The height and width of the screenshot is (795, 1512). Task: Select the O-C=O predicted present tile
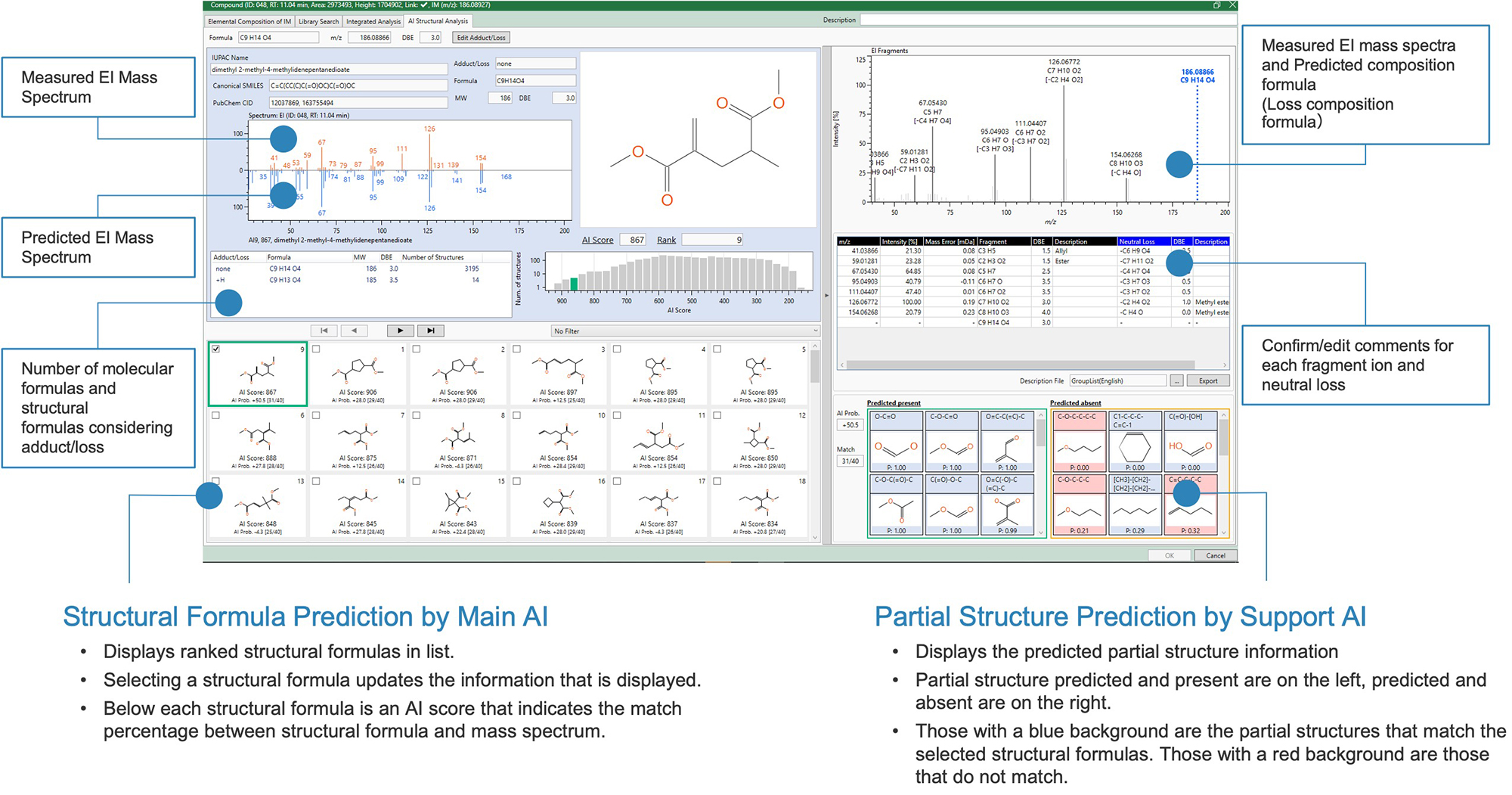(x=895, y=443)
